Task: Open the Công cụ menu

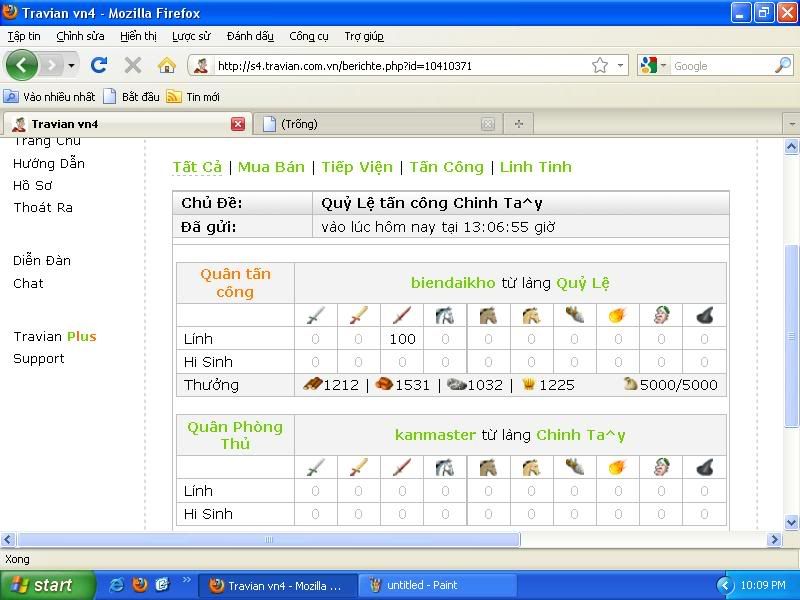Action: (309, 36)
